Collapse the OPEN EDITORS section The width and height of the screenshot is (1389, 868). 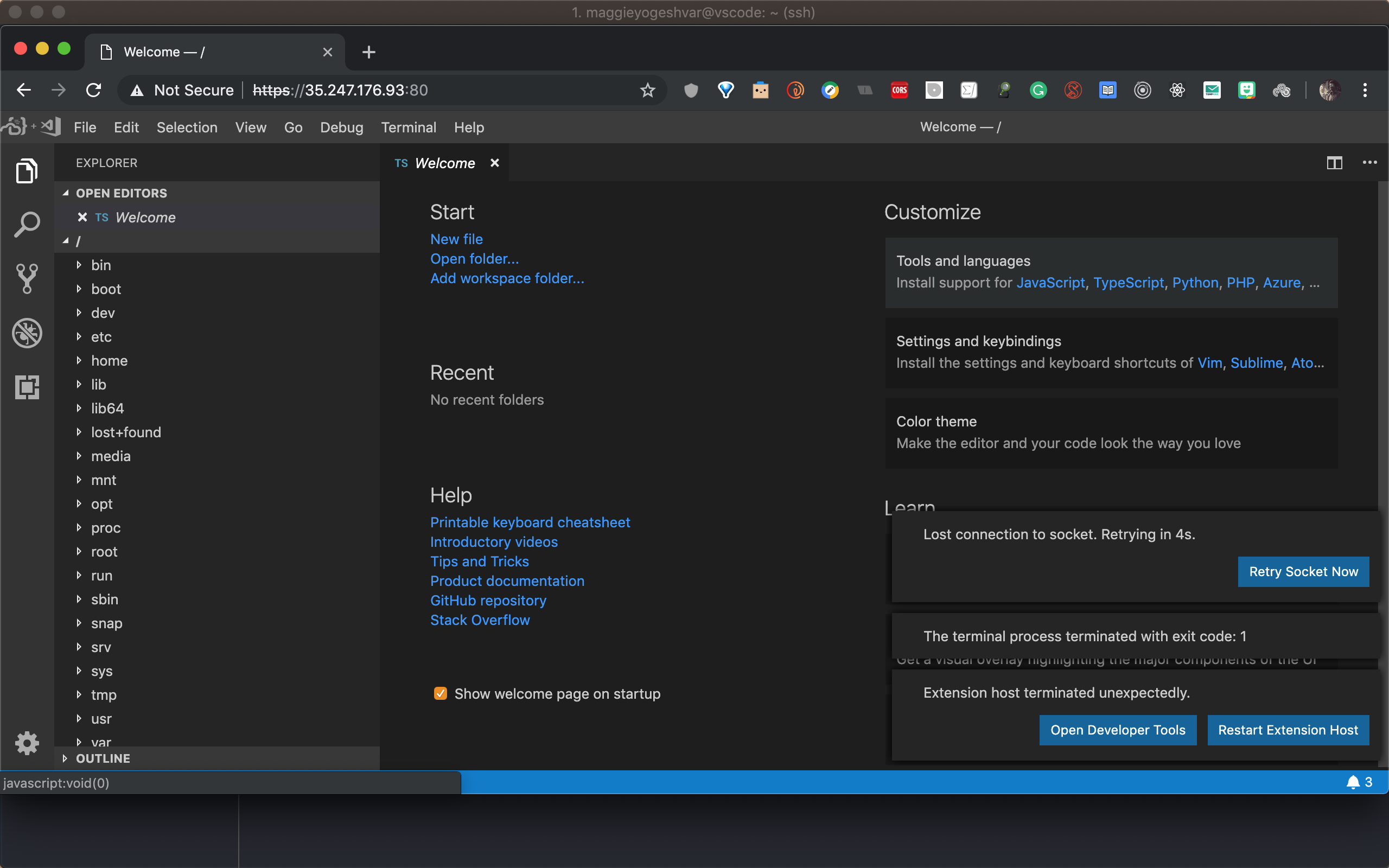pyautogui.click(x=121, y=193)
